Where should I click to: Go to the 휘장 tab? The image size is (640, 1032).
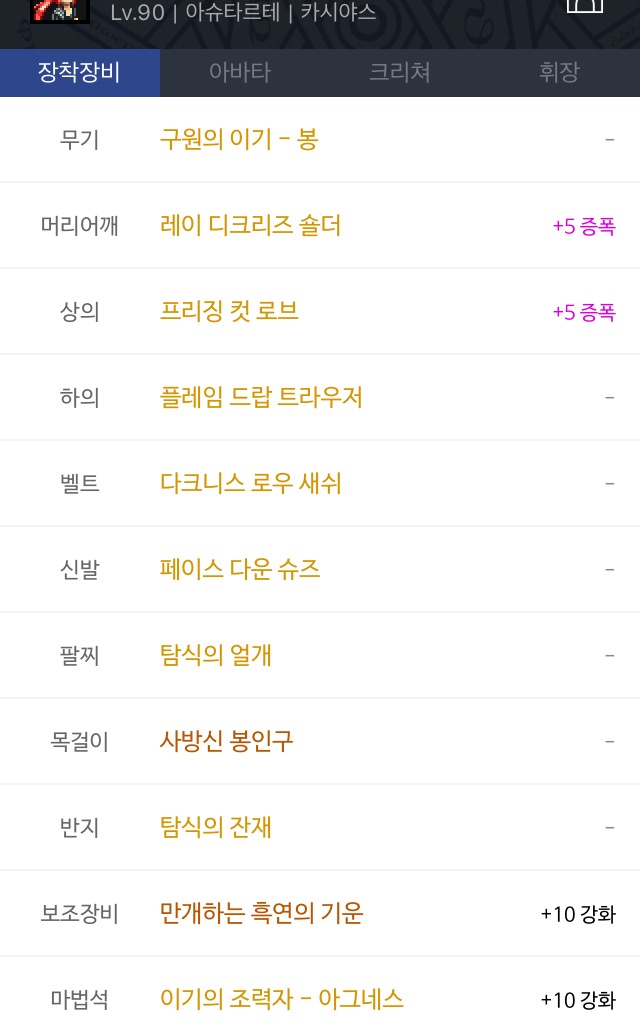pos(559,73)
